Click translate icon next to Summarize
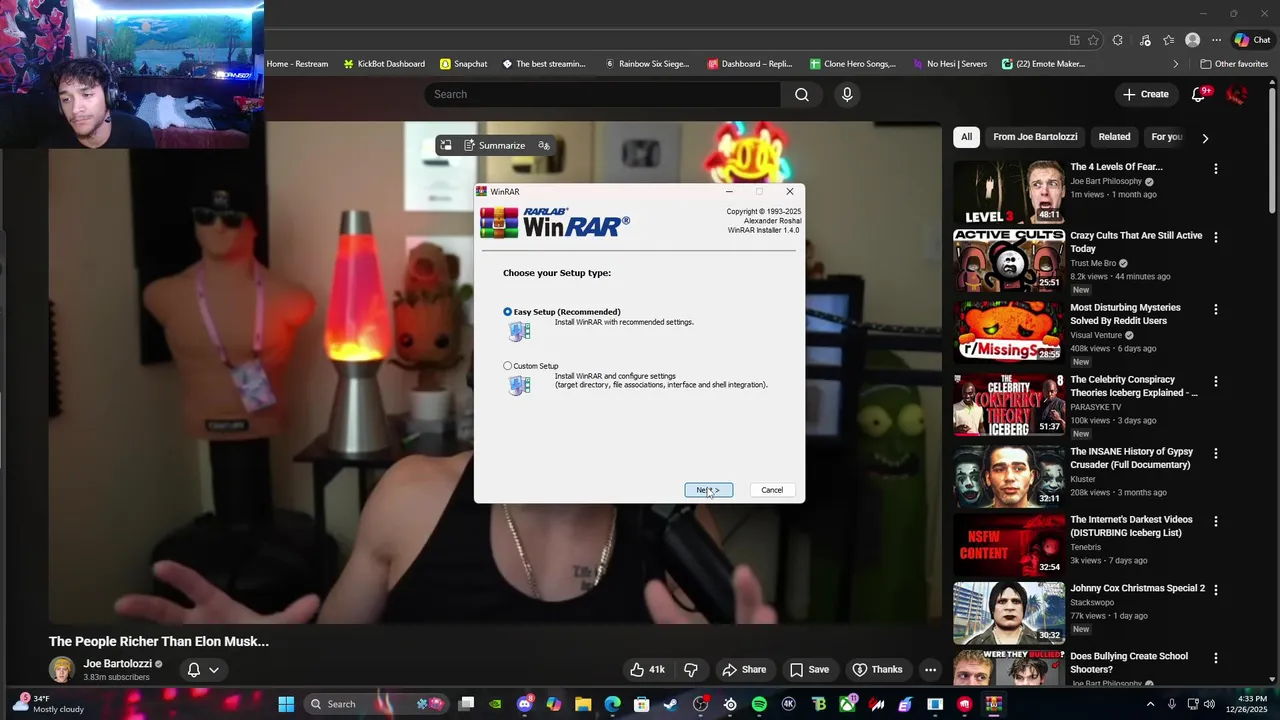 pyautogui.click(x=544, y=145)
